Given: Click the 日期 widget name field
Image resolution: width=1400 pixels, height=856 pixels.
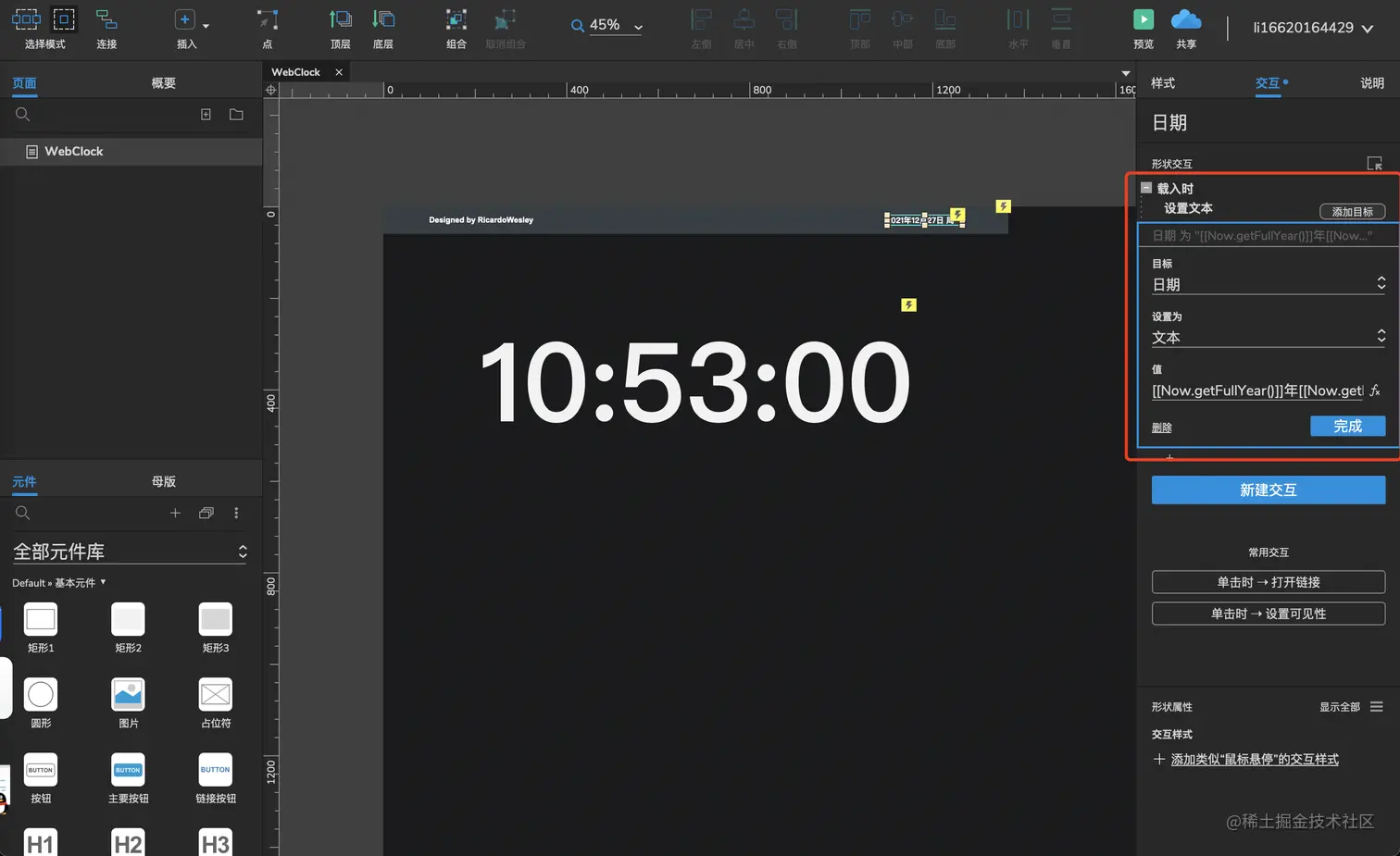Looking at the screenshot, I should pos(1268,123).
